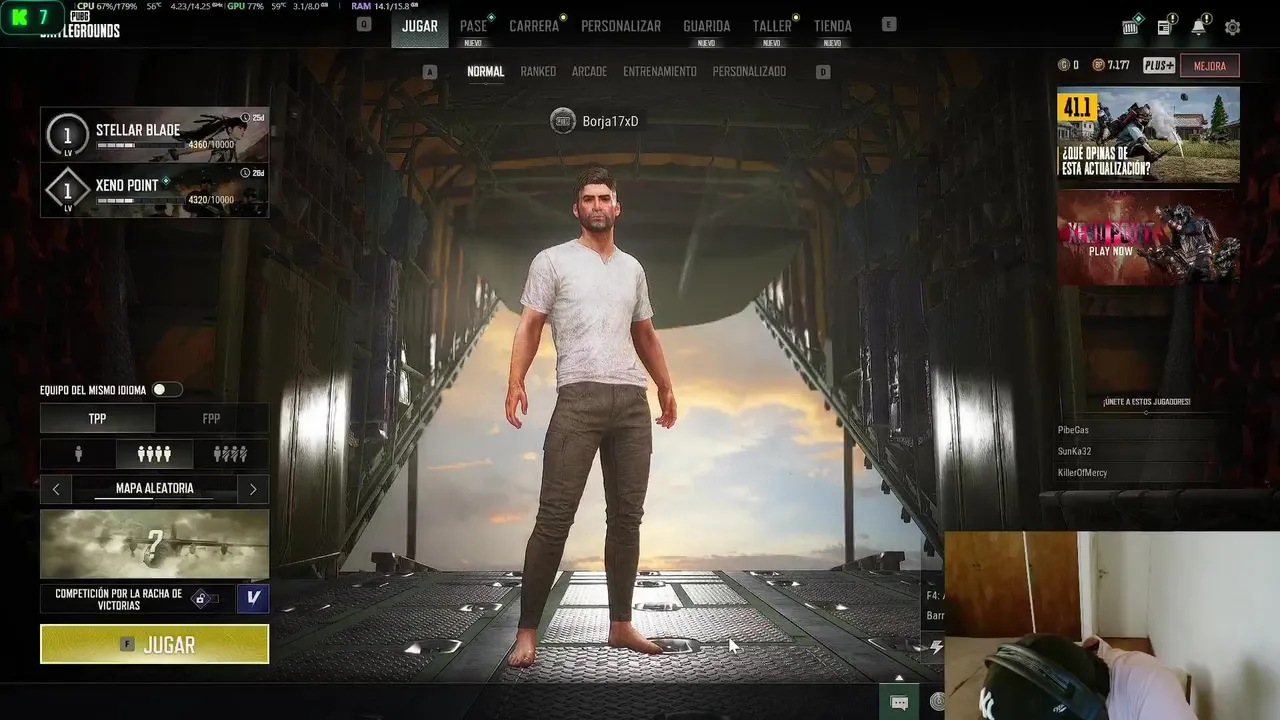Switch to NORMAL match mode

click(x=486, y=72)
